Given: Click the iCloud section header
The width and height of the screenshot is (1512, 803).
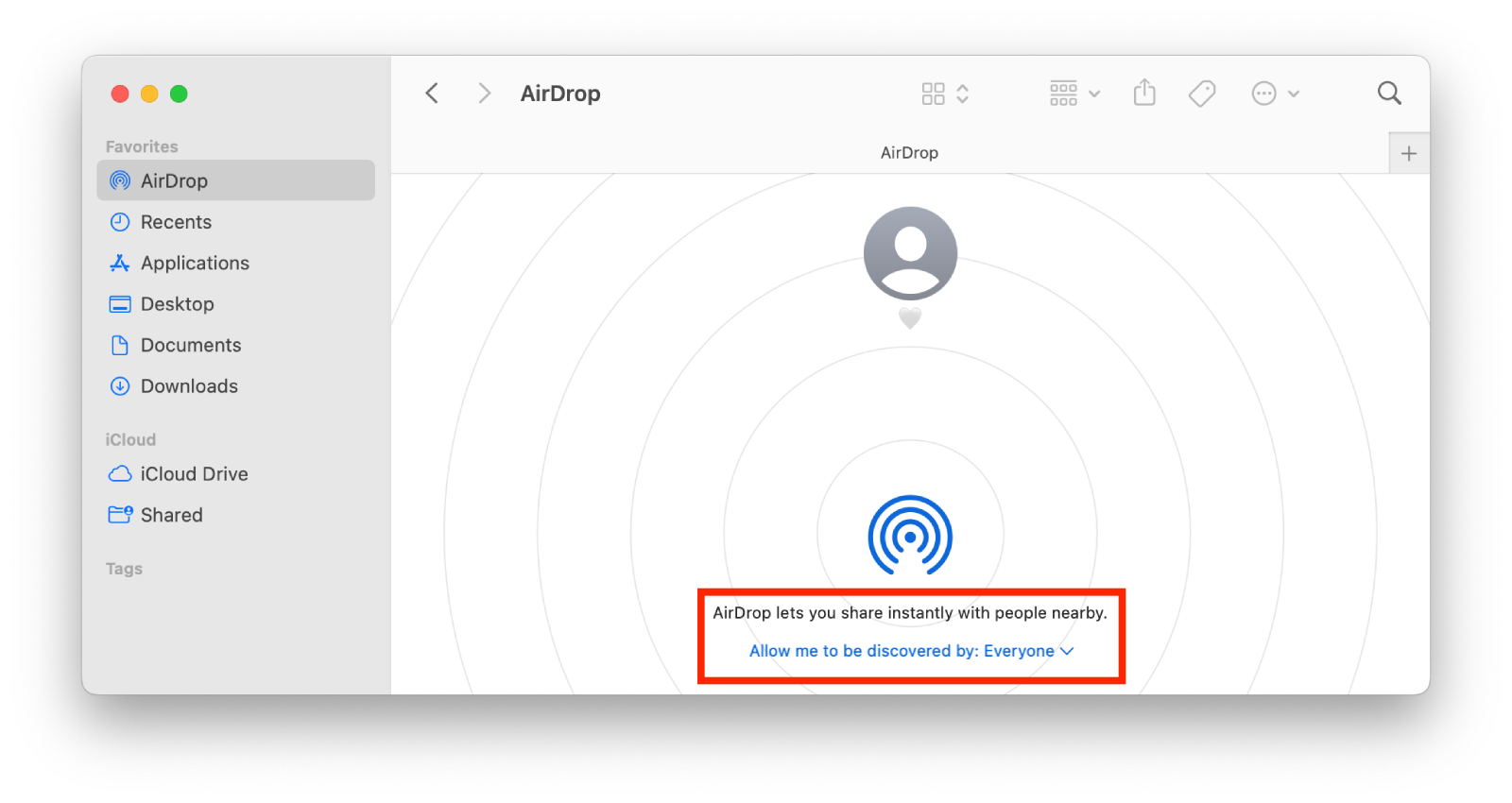Looking at the screenshot, I should coord(130,439).
